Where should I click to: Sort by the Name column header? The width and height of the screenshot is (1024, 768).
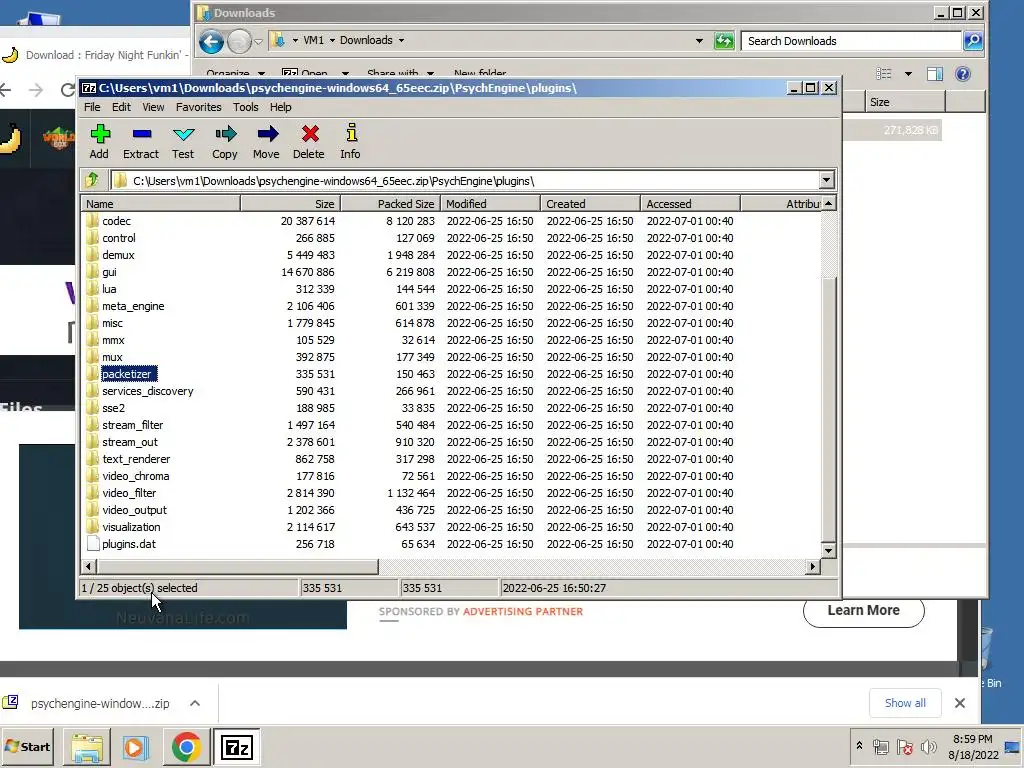(161, 204)
